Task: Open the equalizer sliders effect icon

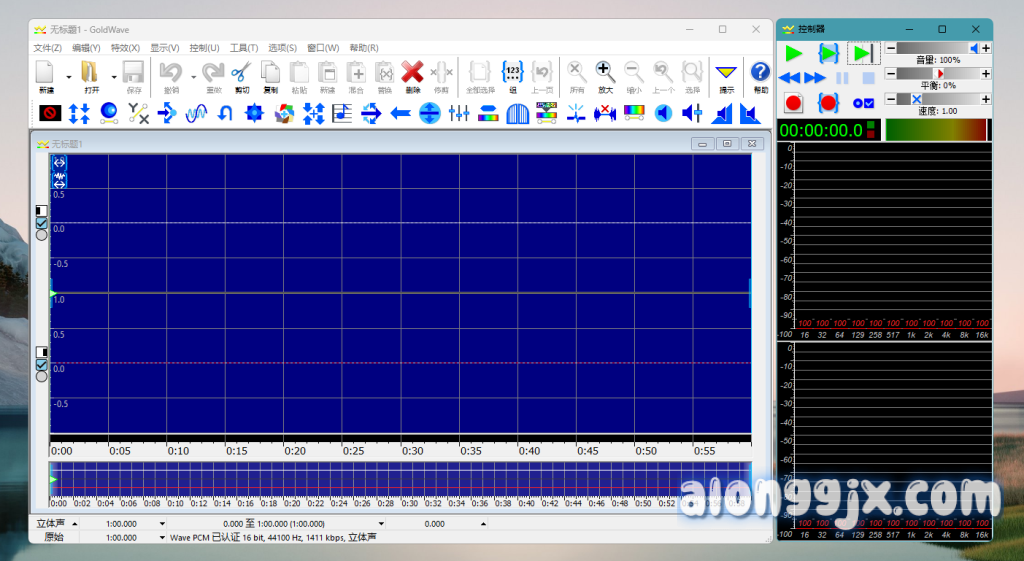Action: (459, 114)
